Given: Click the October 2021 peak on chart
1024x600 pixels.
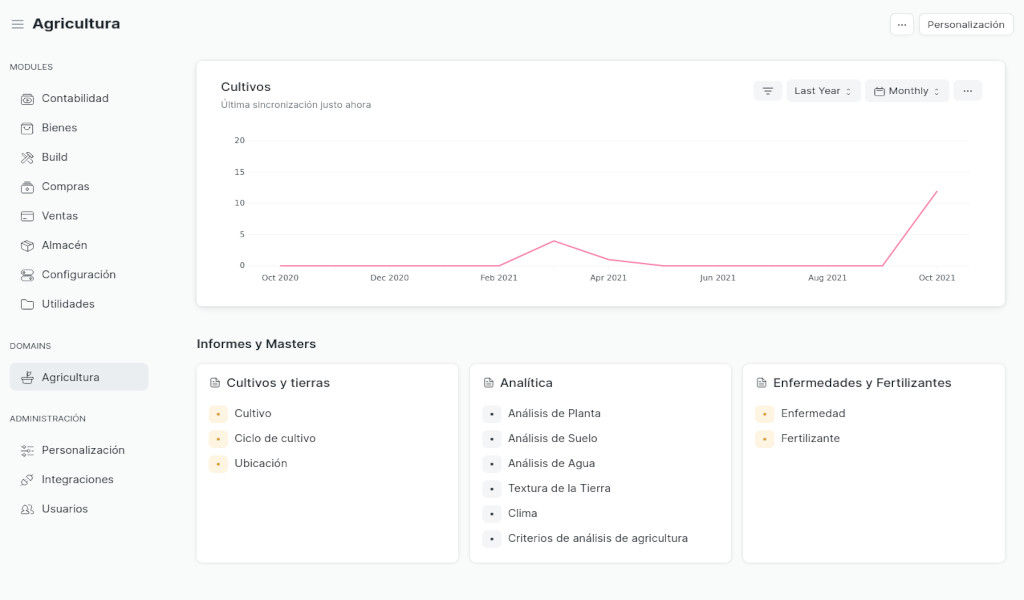Looking at the screenshot, I should coord(937,191).
